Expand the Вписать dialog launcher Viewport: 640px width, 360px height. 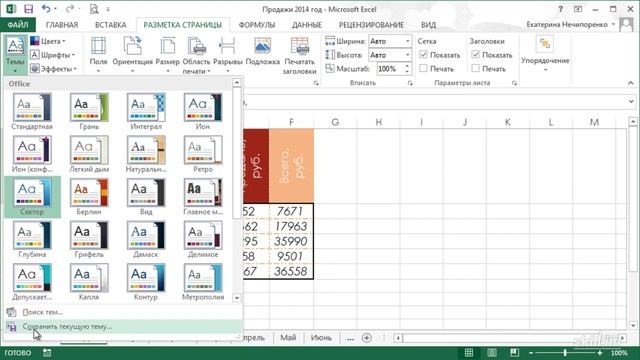pyautogui.click(x=410, y=83)
